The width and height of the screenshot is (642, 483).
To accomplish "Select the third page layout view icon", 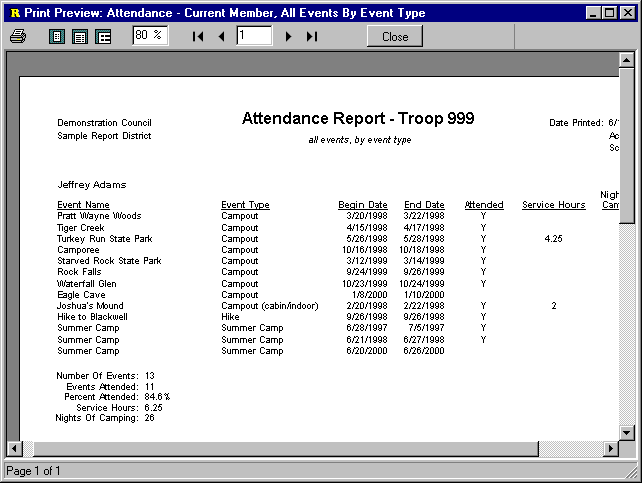I will pyautogui.click(x=103, y=37).
